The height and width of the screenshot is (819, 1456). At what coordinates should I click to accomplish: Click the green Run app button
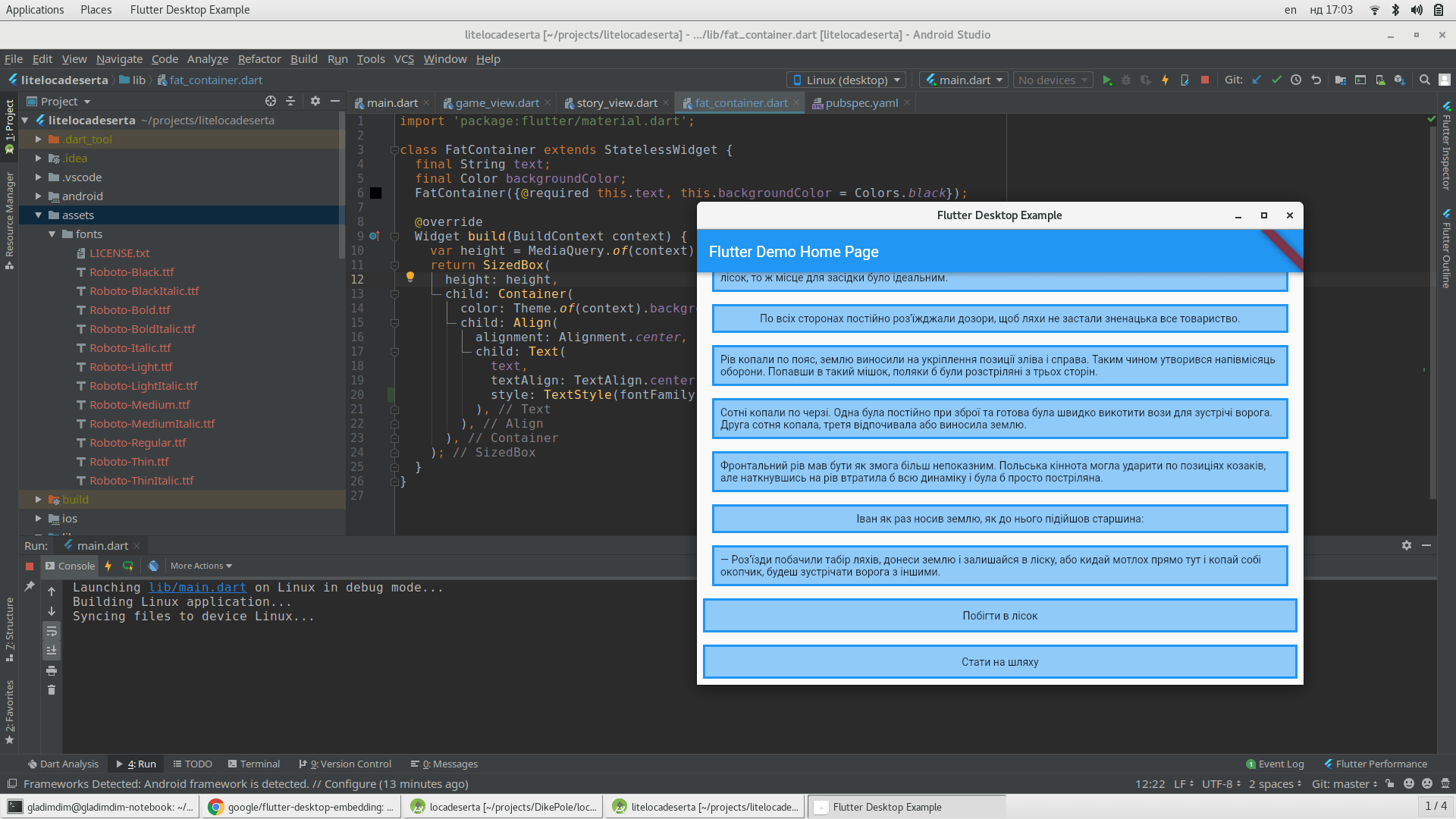pos(1107,80)
